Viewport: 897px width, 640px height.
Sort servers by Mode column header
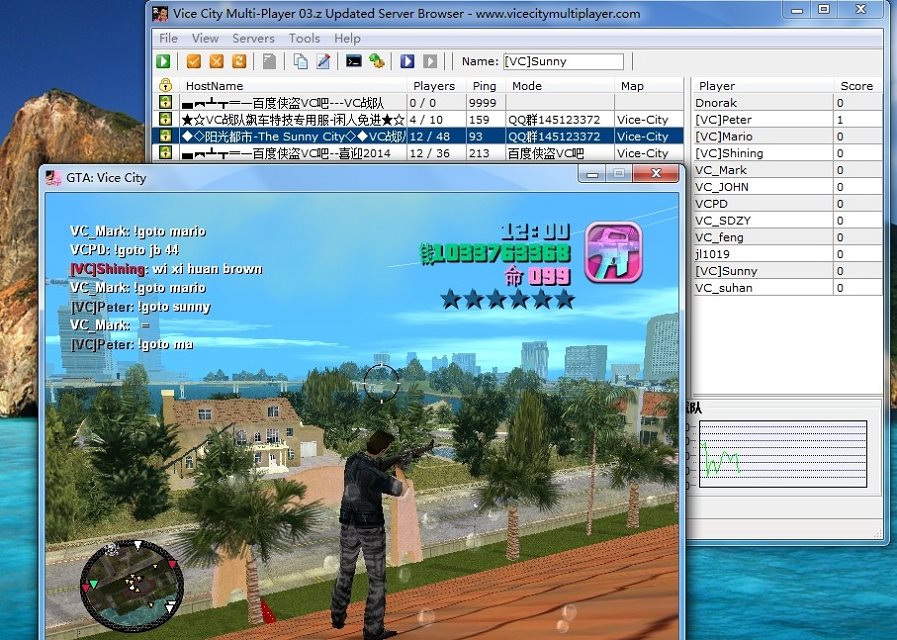pyautogui.click(x=560, y=86)
